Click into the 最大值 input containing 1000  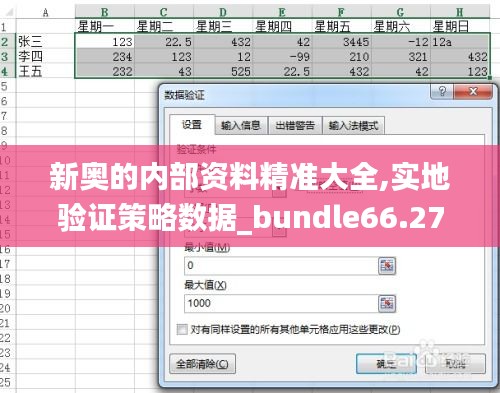coord(281,303)
